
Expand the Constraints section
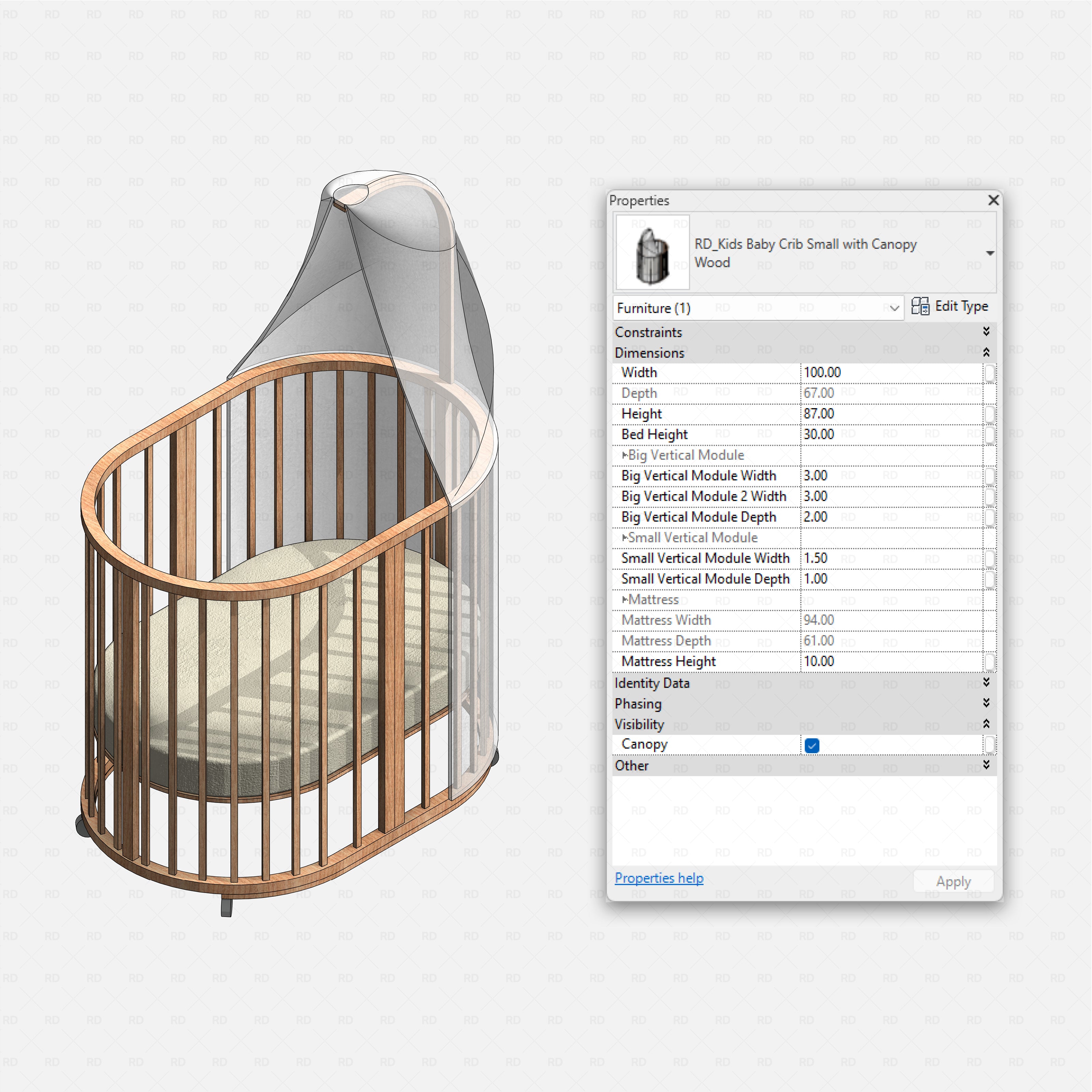(986, 332)
